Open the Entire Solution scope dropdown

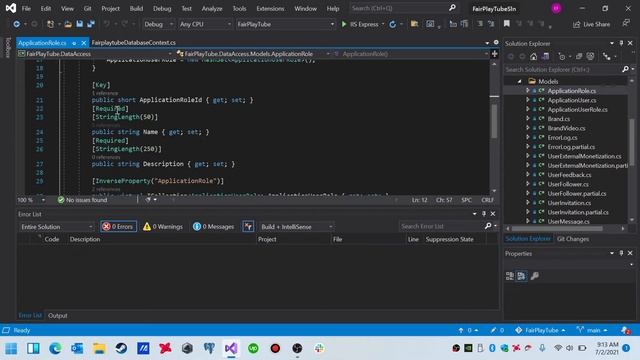pos(56,227)
